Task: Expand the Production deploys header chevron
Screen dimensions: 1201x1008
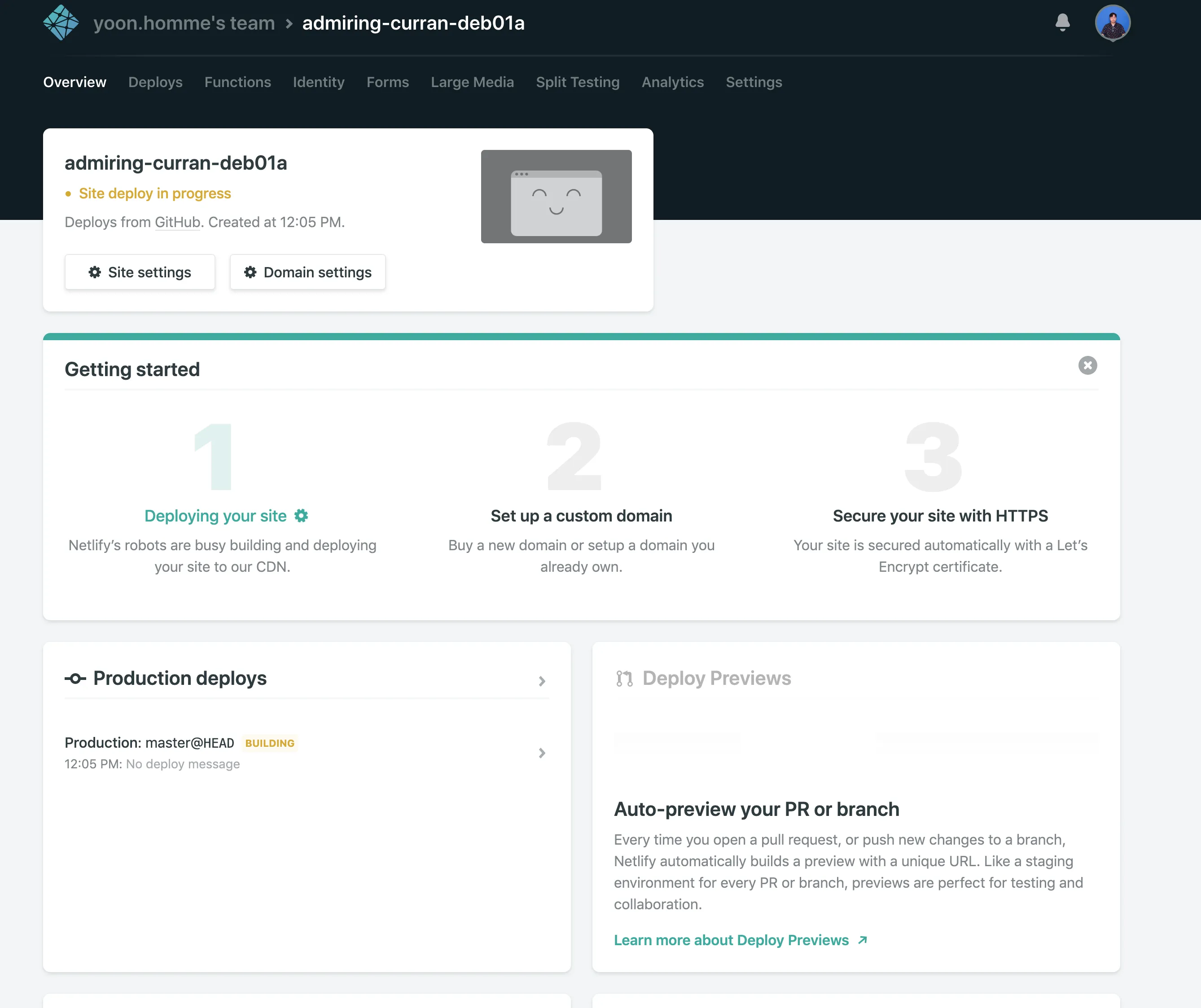Action: (x=542, y=681)
